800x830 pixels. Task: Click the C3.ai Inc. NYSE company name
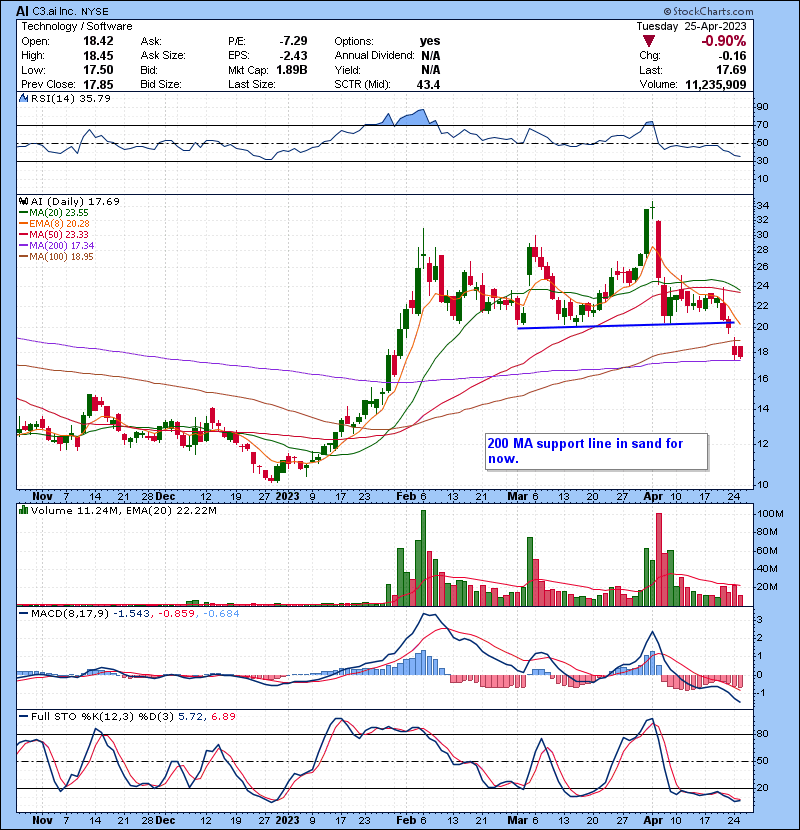pyautogui.click(x=70, y=12)
